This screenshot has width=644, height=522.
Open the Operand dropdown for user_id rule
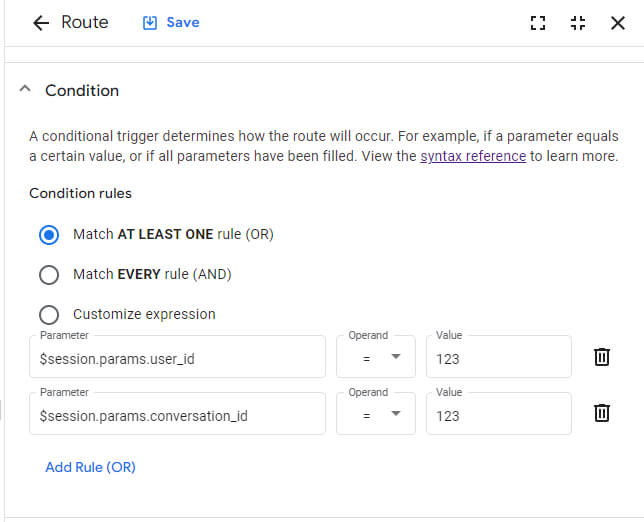click(x=376, y=357)
